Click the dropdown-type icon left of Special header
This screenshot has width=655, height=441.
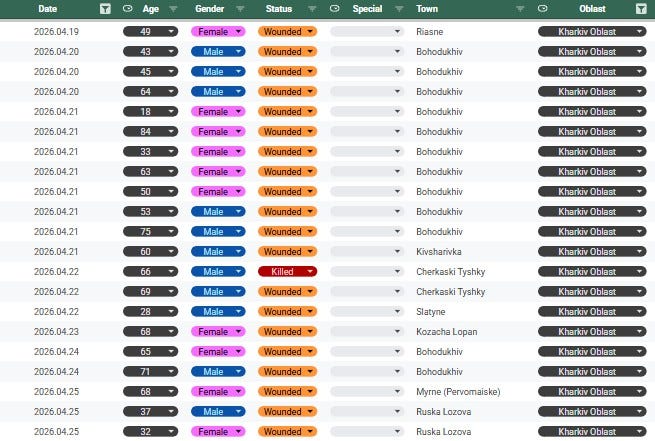click(335, 8)
